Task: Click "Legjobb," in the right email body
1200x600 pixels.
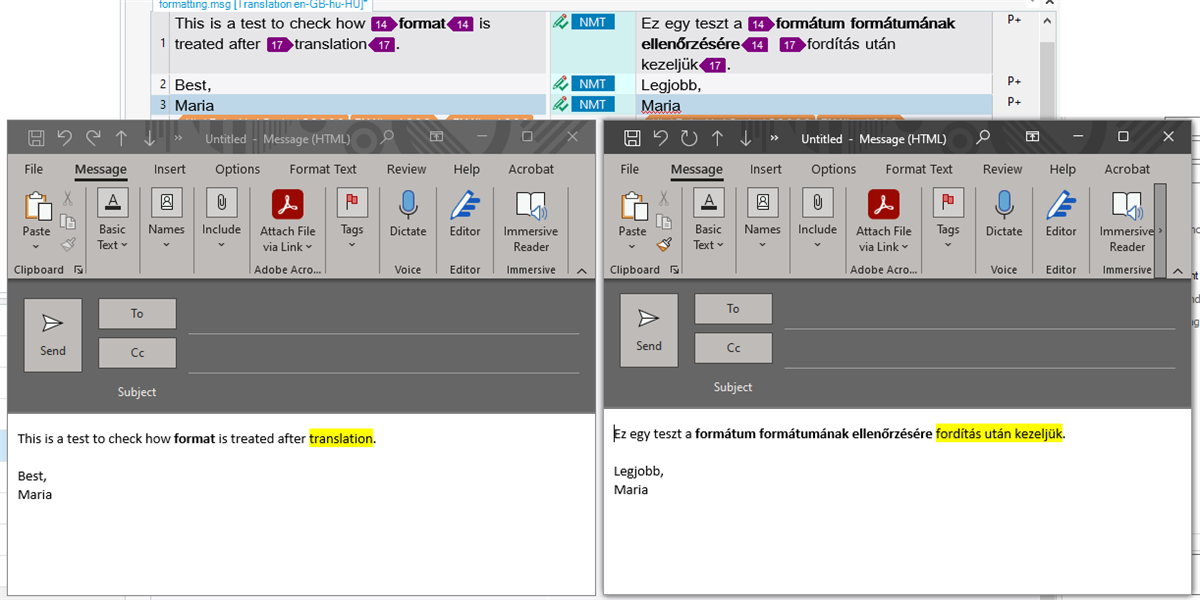Action: [x=639, y=471]
